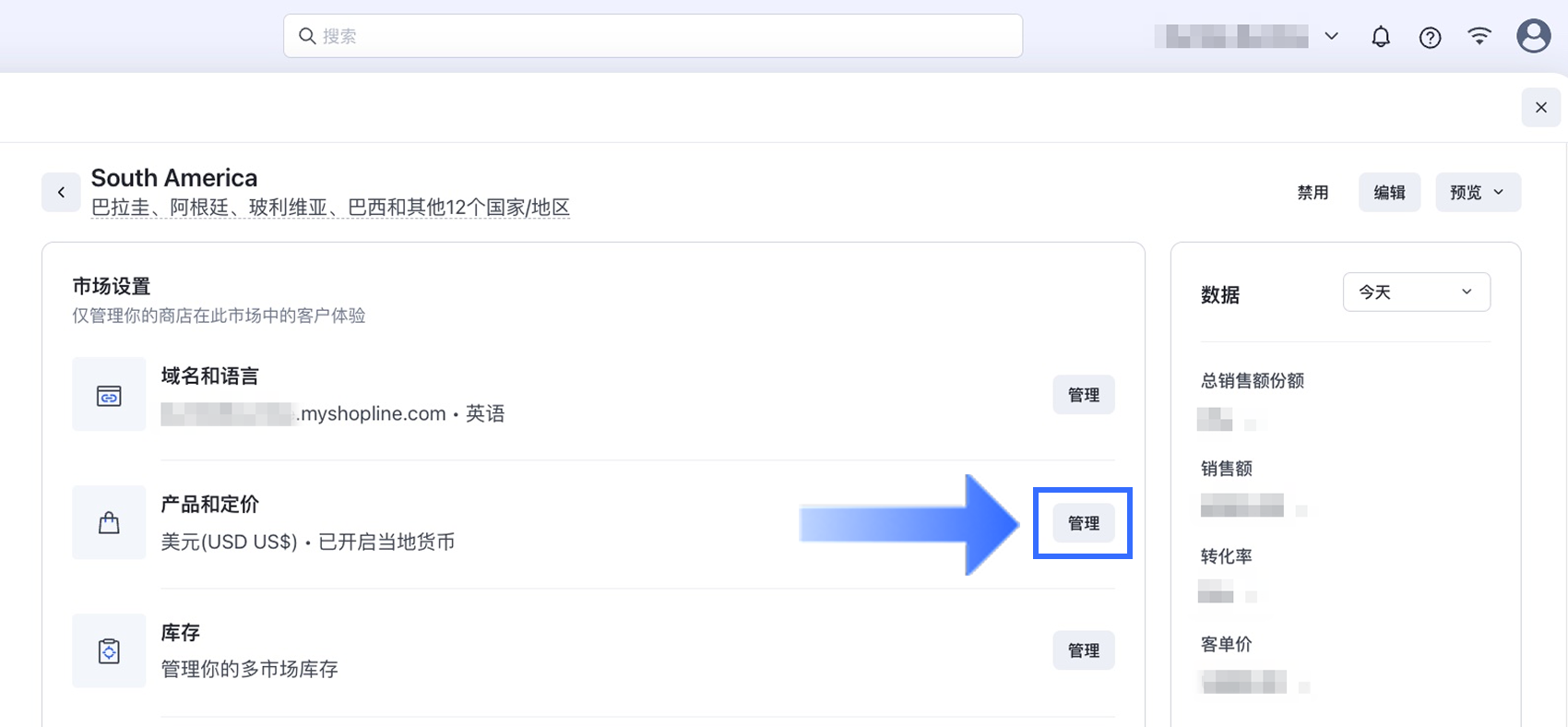Focus the 搜索 search field
1568x727 pixels.
pyautogui.click(x=653, y=36)
